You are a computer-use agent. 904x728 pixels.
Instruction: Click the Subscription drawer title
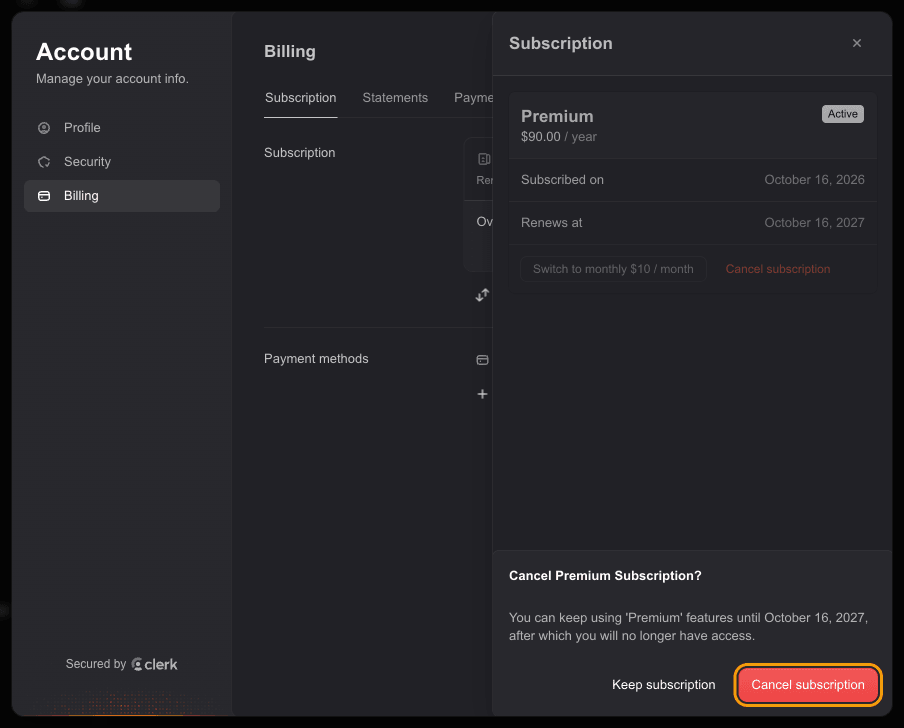coord(560,44)
